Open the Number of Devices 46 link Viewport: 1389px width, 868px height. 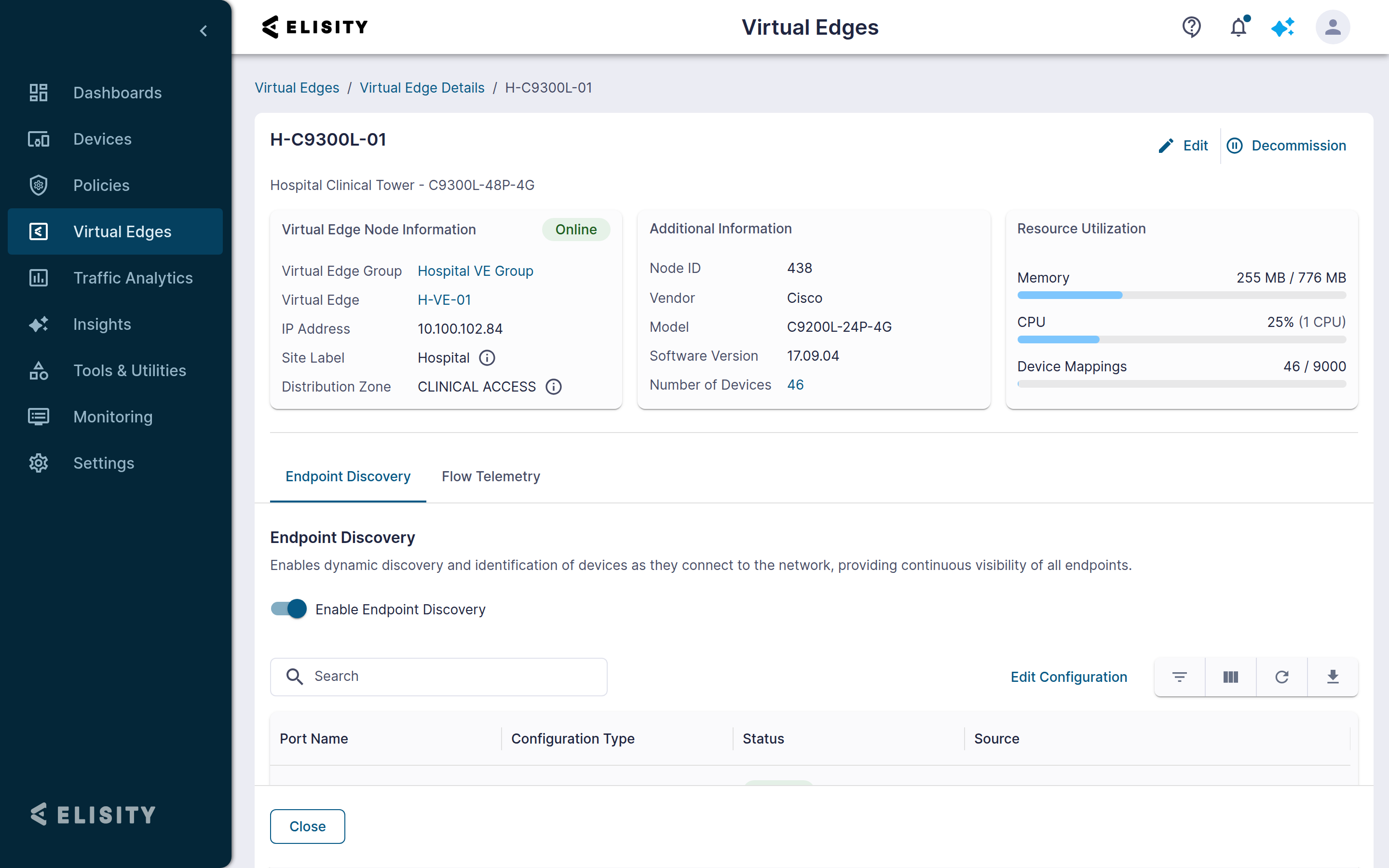(795, 385)
